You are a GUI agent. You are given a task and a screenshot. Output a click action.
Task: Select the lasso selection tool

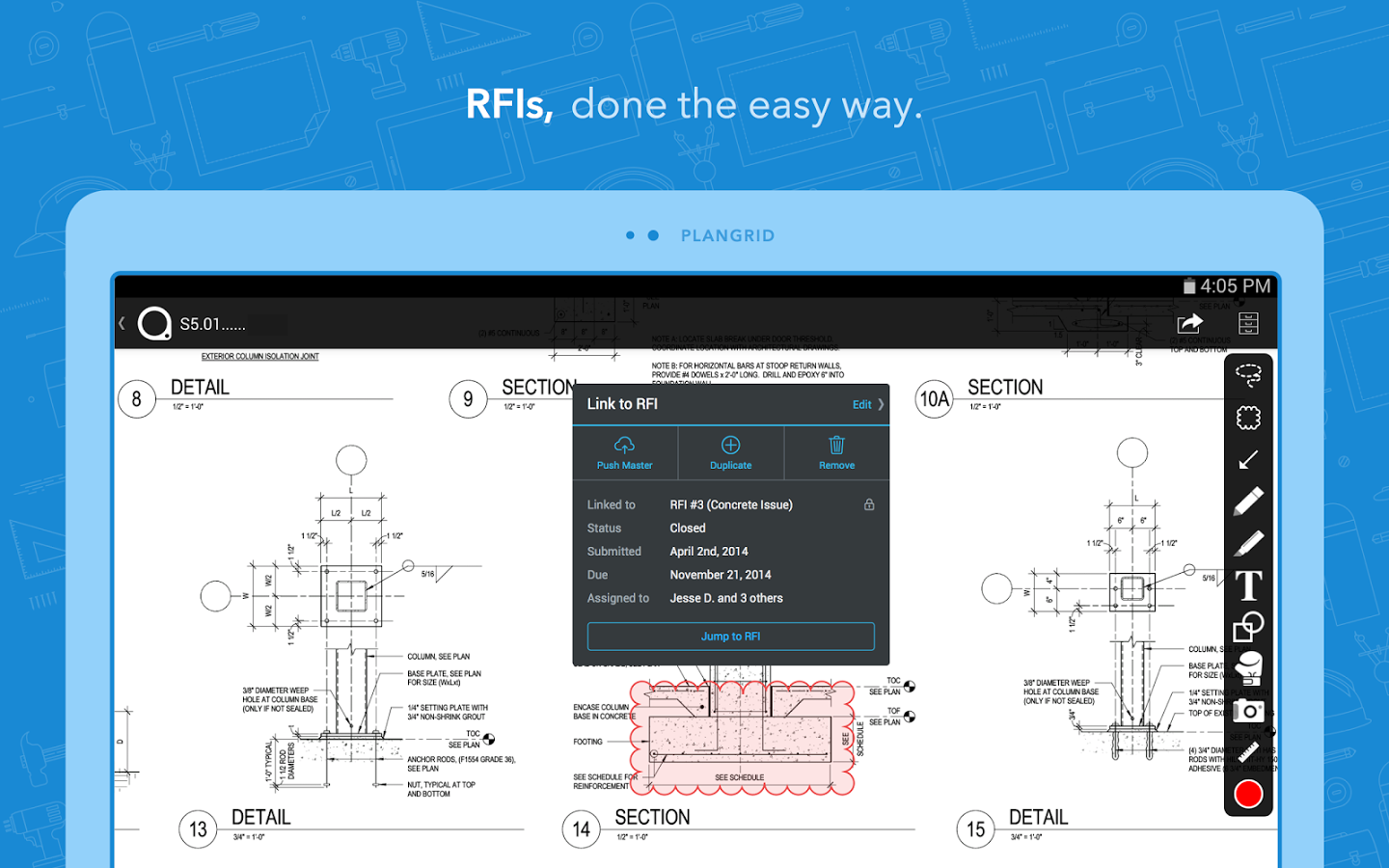tap(1248, 375)
